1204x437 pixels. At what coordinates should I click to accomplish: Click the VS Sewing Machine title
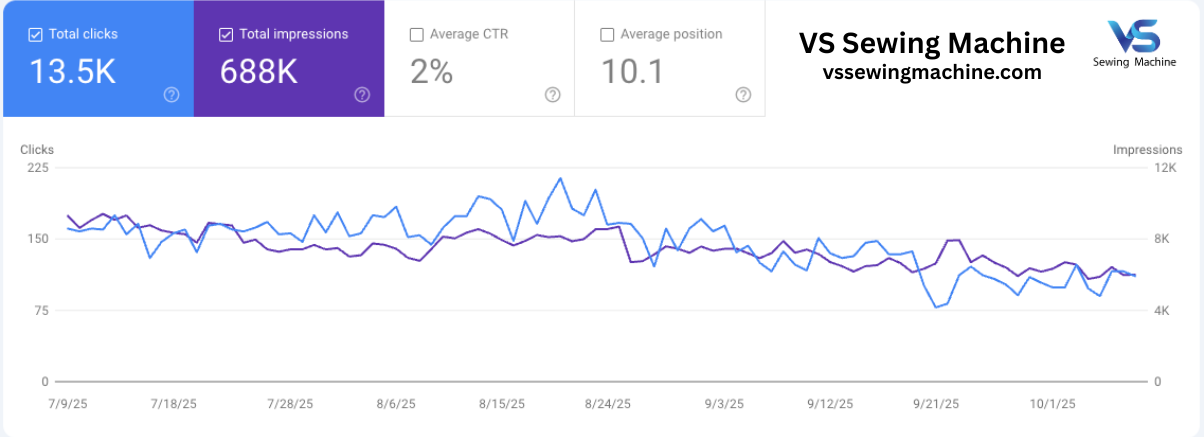(x=931, y=43)
